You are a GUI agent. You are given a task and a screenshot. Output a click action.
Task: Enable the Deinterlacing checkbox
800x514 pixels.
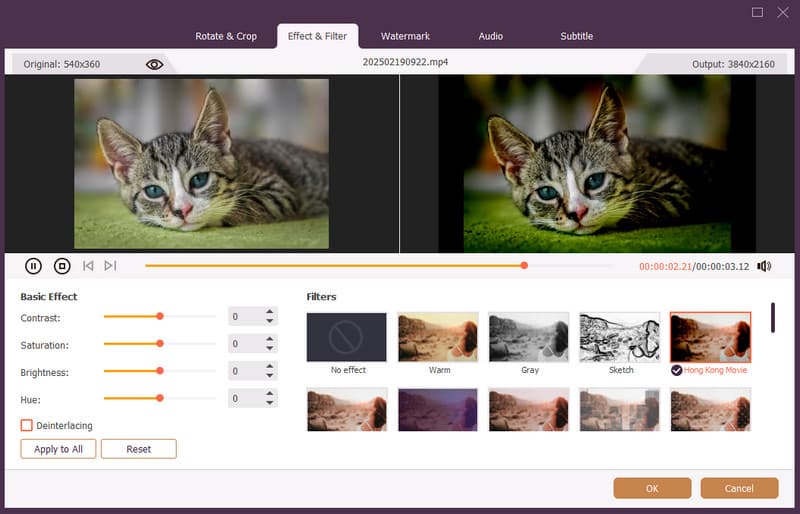[27, 425]
